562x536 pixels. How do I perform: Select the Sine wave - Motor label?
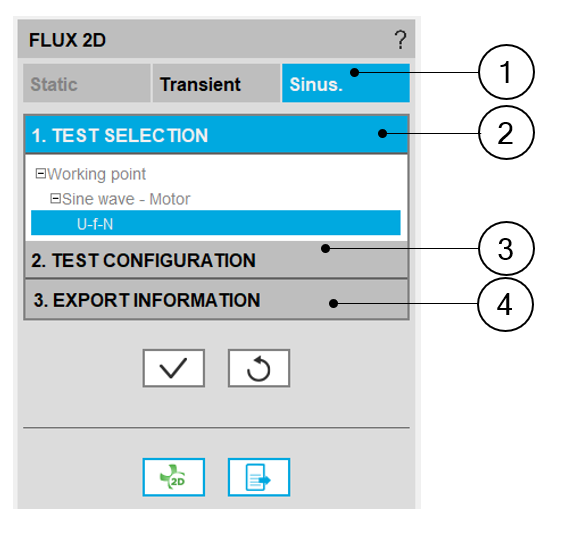[x=126, y=199]
